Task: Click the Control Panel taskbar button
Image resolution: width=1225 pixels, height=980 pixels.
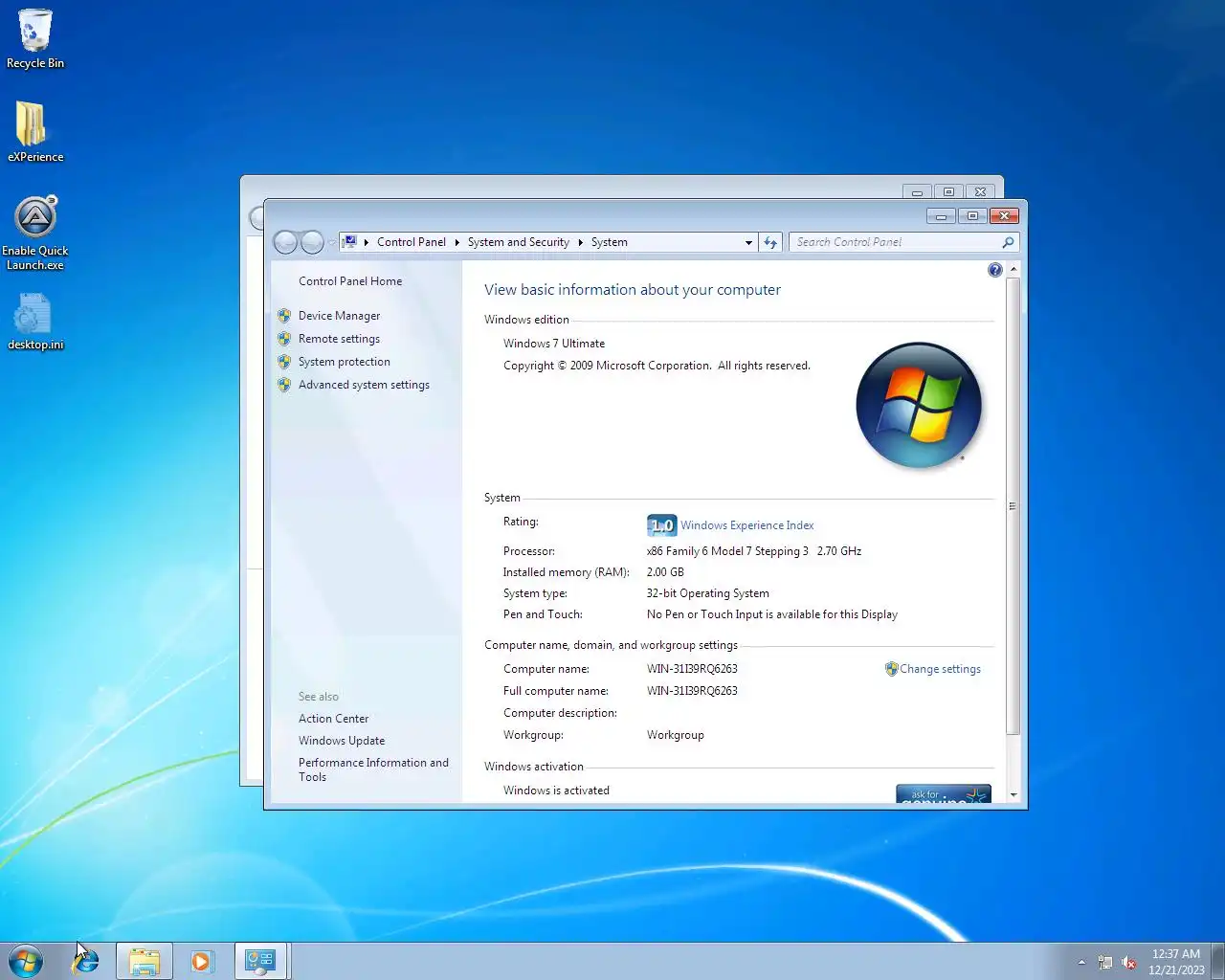Action: (260, 961)
